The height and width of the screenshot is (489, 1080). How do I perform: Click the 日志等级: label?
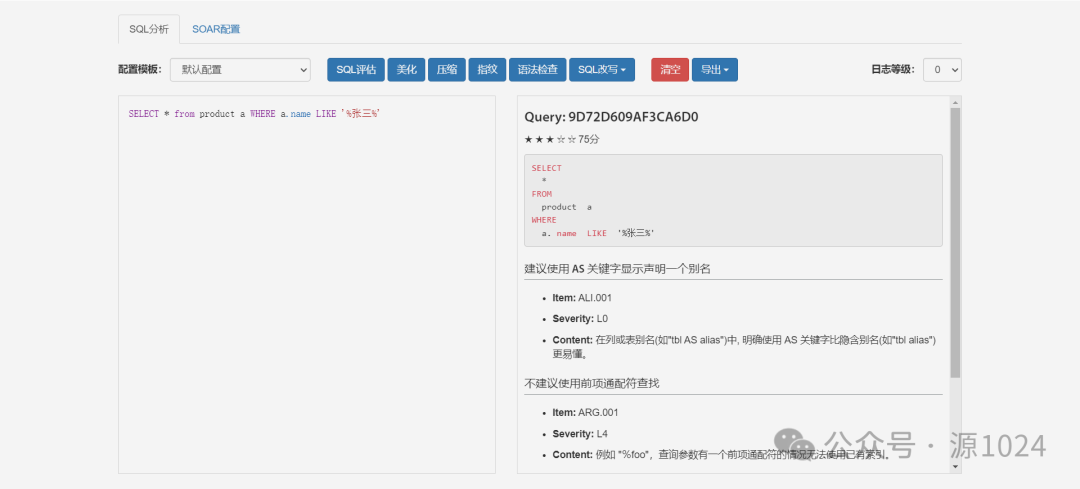click(x=893, y=70)
